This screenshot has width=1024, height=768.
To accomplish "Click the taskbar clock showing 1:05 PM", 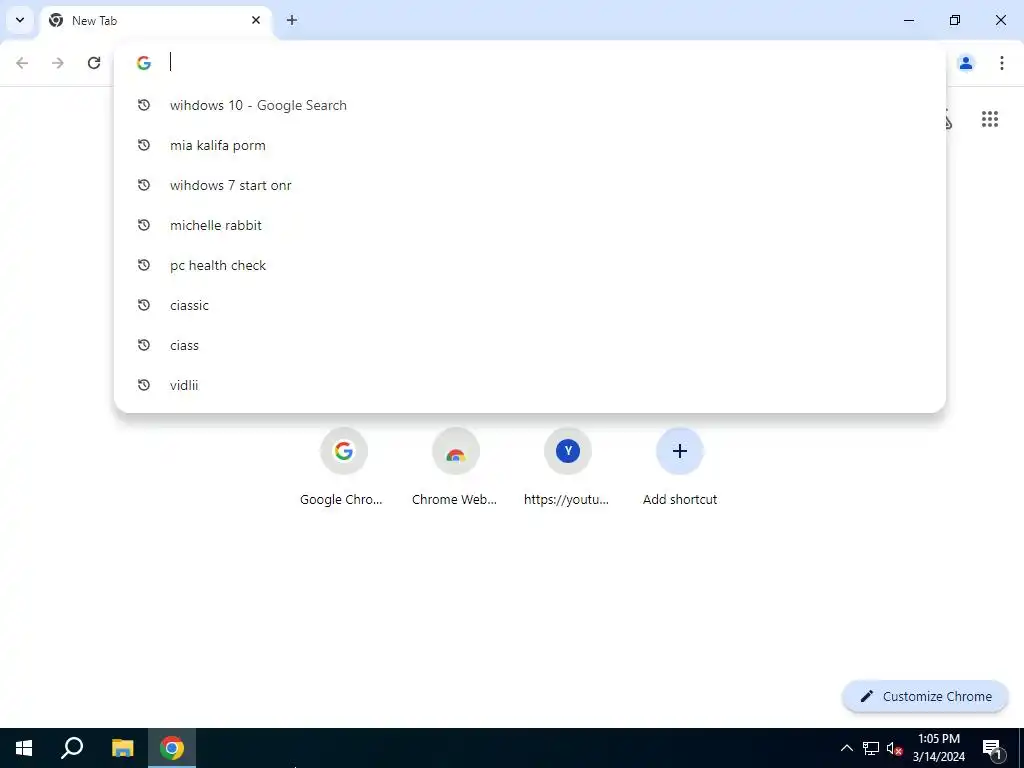I will (x=938, y=748).
